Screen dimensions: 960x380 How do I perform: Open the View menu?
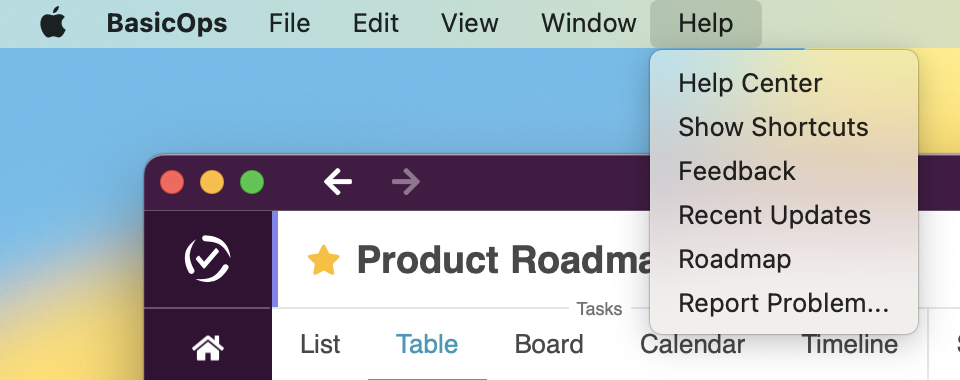click(470, 23)
